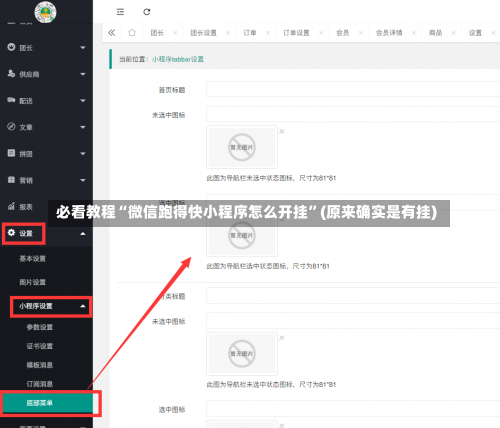500x428 pixels.
Task: Switch to the 订单设置 tab
Action: [296, 33]
